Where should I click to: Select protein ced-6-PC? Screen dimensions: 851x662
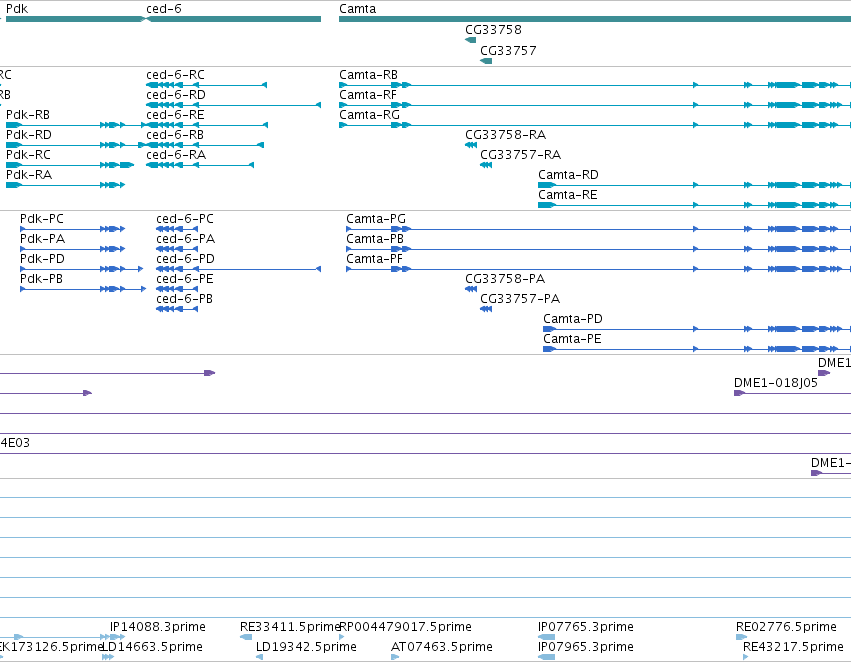pyautogui.click(x=177, y=229)
